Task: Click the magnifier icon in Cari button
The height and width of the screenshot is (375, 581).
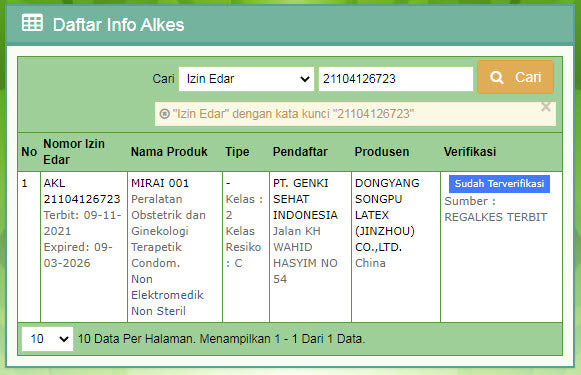Action: click(x=497, y=77)
